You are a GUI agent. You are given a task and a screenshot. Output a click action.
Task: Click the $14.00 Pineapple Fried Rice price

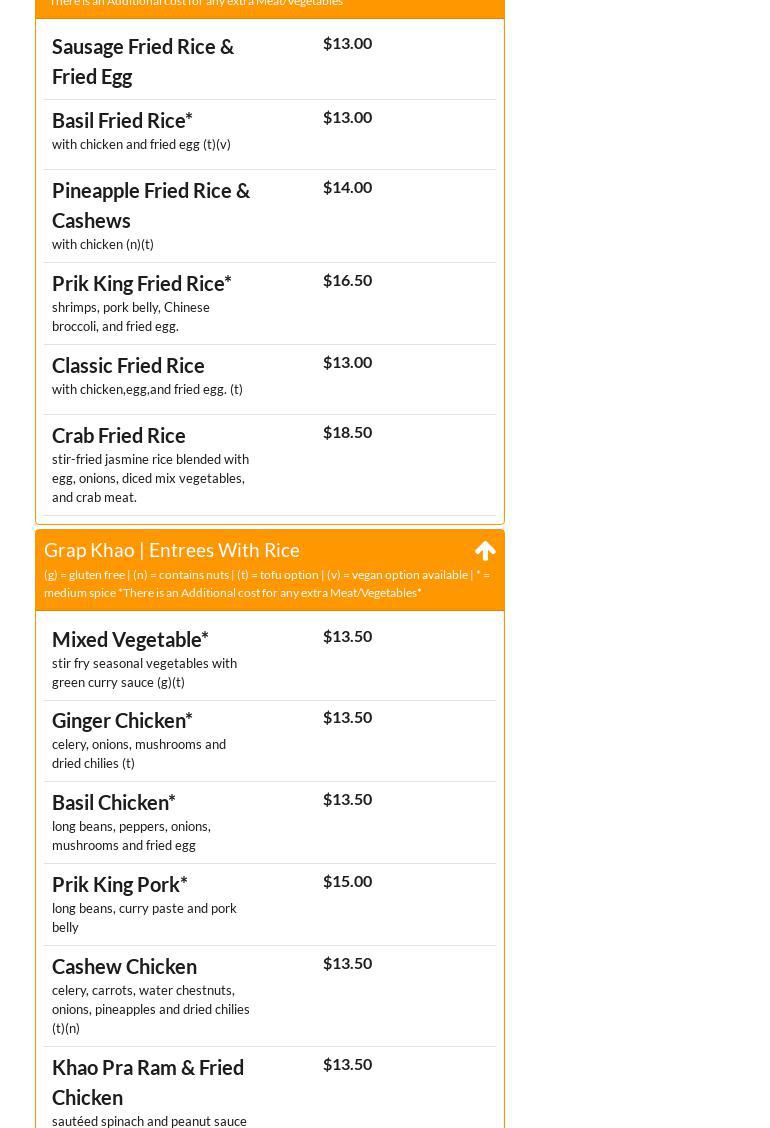347,187
